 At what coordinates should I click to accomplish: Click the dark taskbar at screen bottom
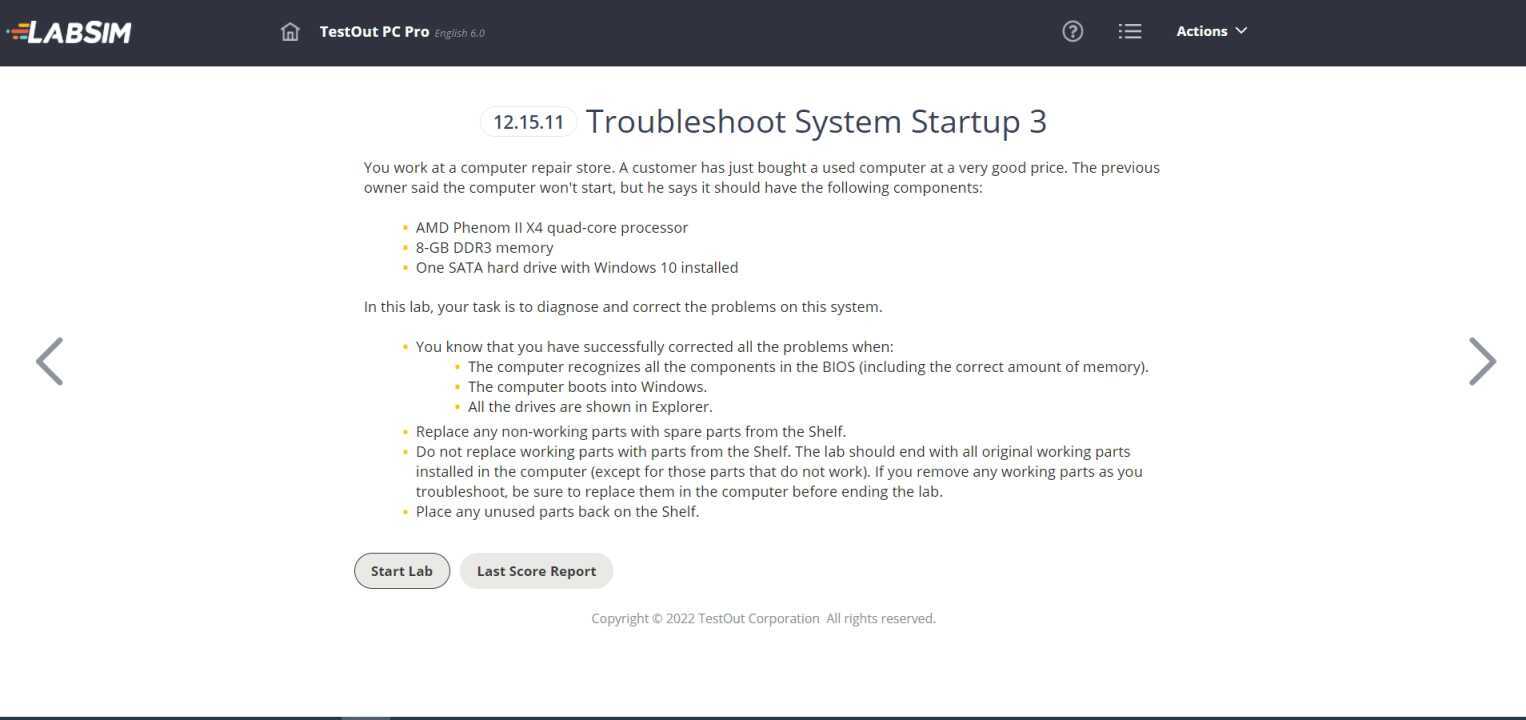point(763,715)
